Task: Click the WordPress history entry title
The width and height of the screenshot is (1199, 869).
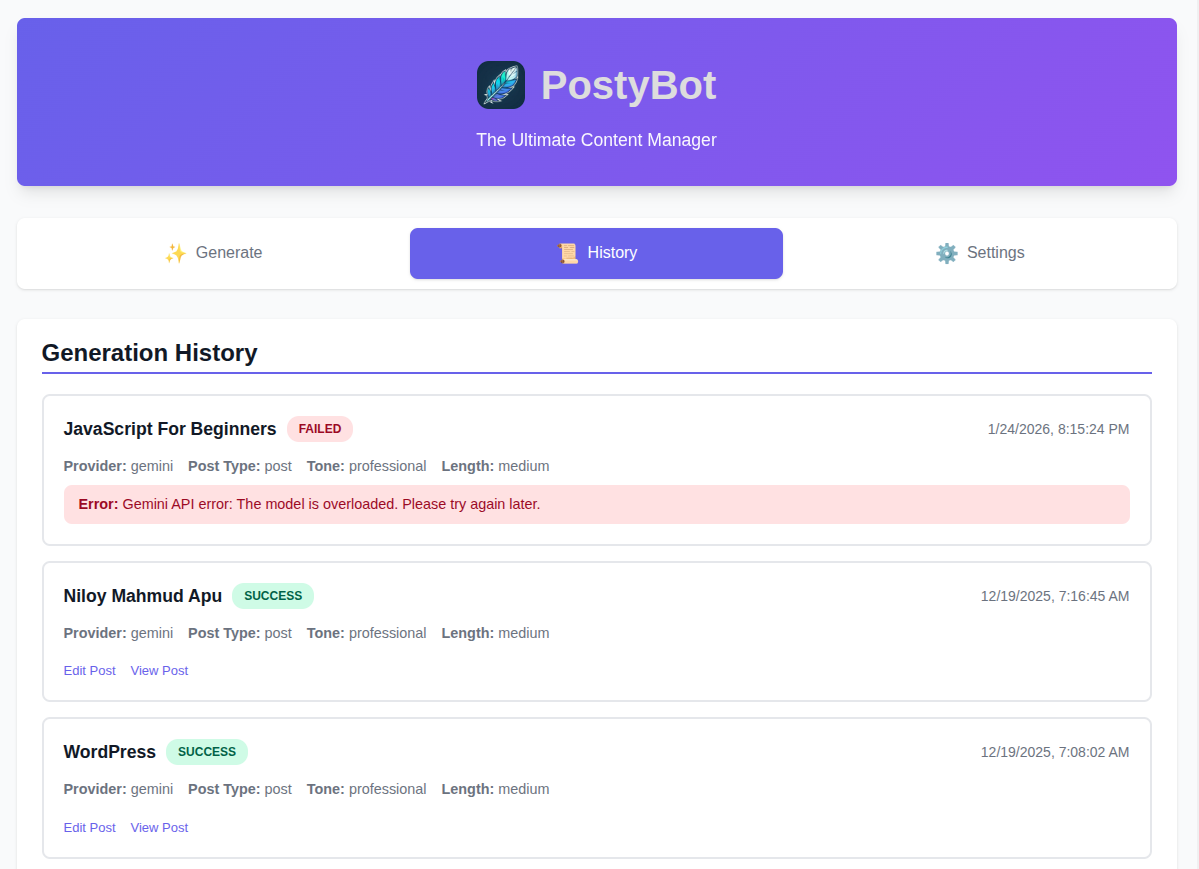Action: 109,752
